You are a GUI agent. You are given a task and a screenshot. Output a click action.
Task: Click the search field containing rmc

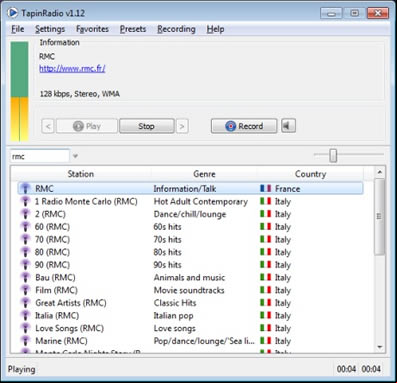point(39,156)
